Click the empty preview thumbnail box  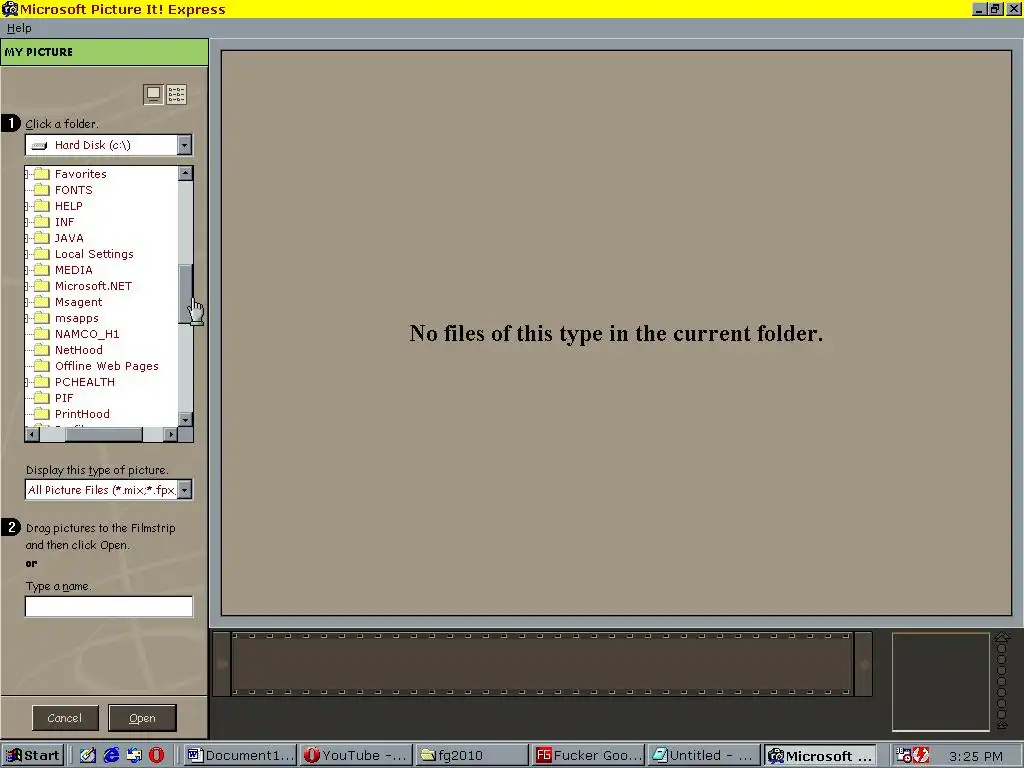pos(941,681)
